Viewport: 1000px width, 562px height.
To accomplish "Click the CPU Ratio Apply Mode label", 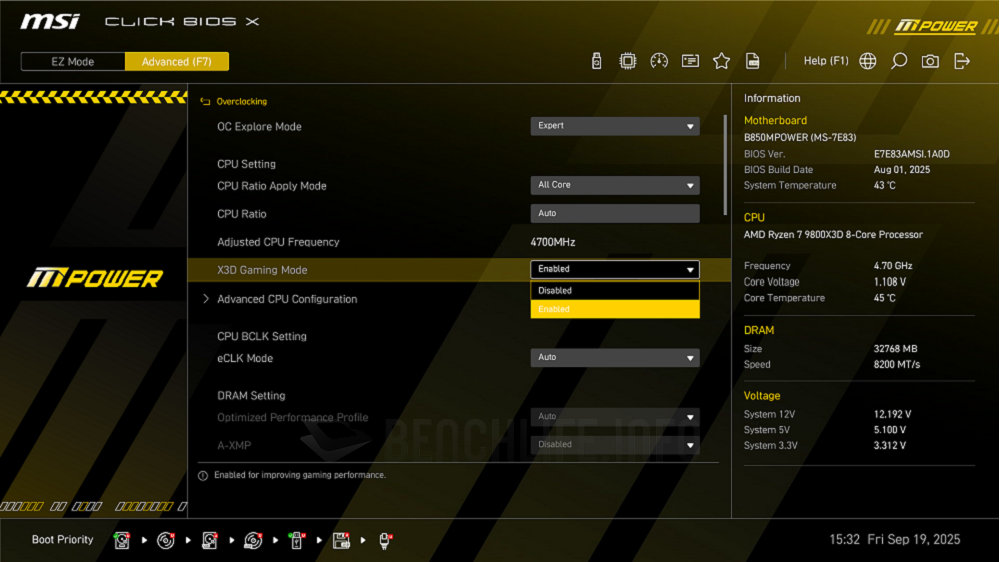I will point(272,186).
